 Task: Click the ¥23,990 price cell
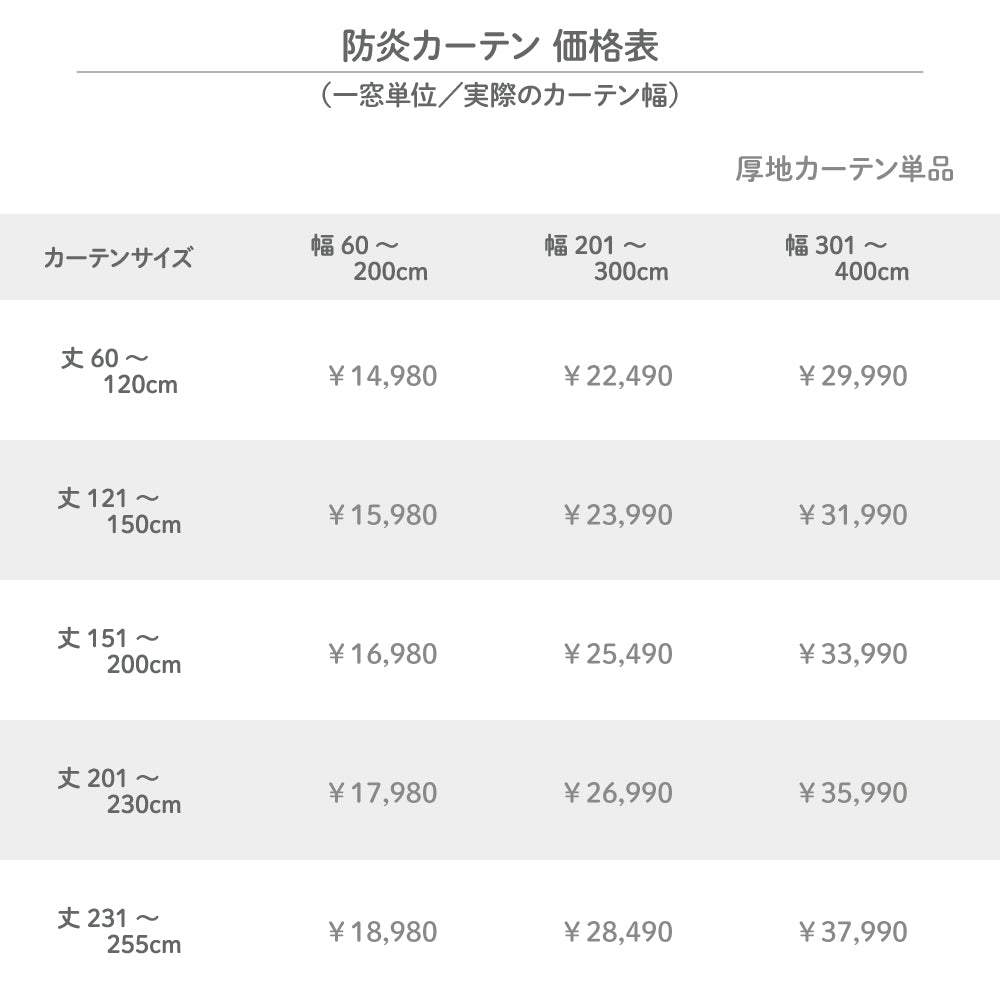pos(617,515)
